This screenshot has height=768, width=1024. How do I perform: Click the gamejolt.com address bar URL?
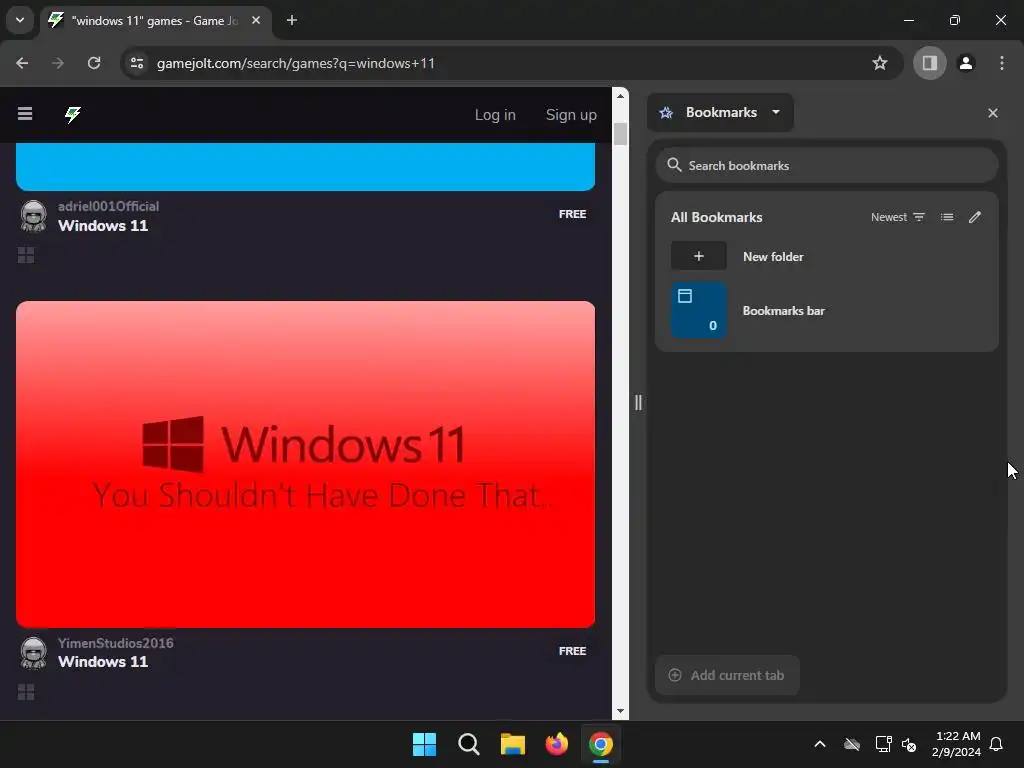295,63
